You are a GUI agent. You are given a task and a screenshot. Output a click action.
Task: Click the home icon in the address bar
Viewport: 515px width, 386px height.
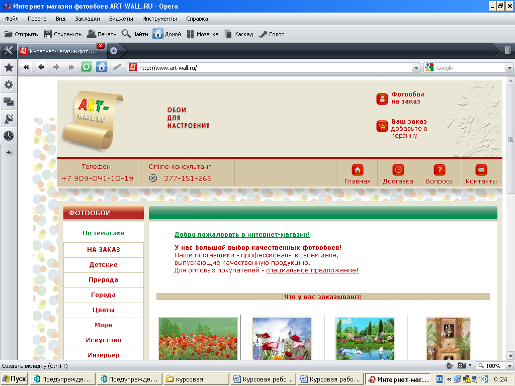pyautogui.click(x=102, y=67)
